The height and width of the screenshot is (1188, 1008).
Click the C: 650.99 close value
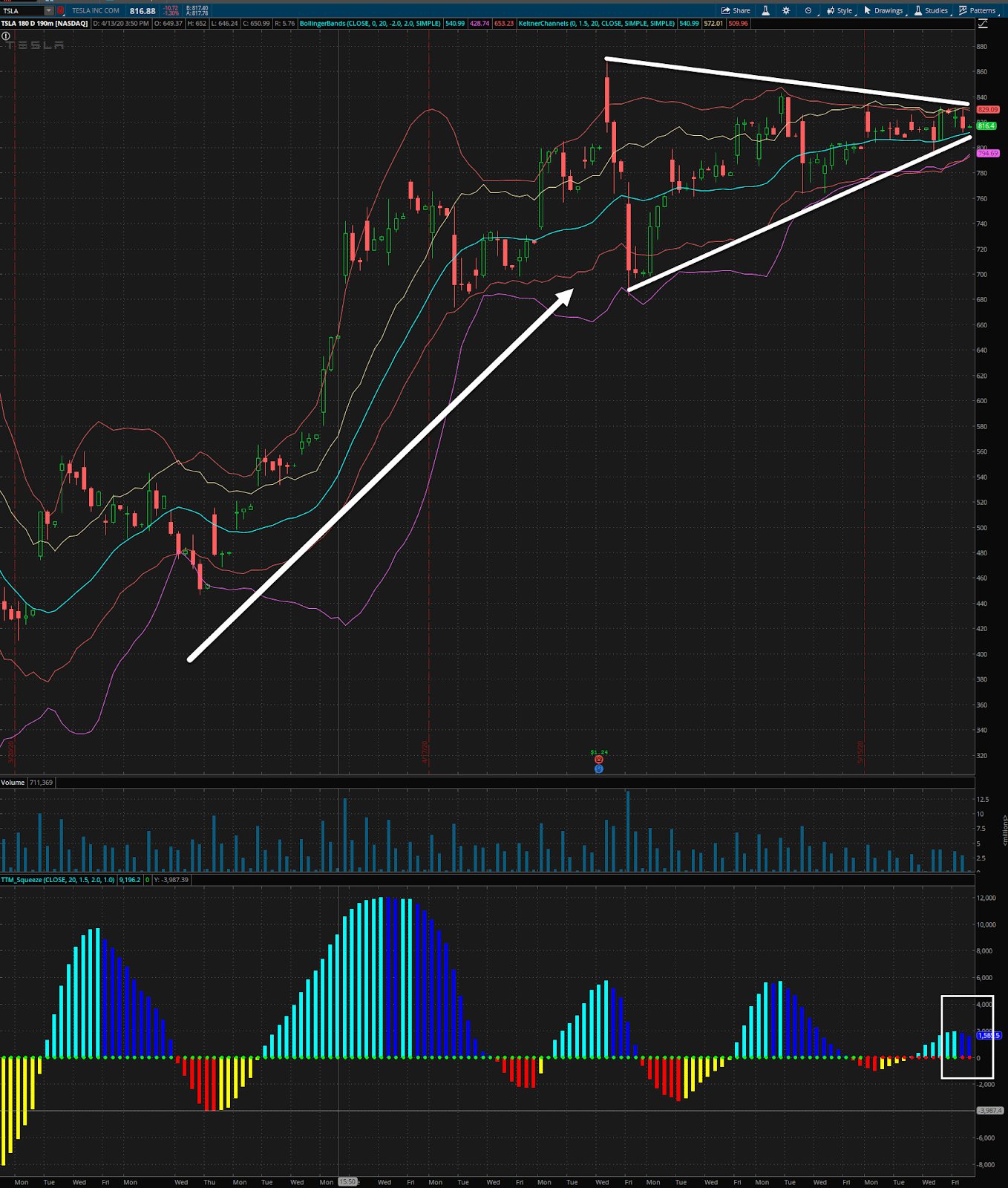[256, 24]
